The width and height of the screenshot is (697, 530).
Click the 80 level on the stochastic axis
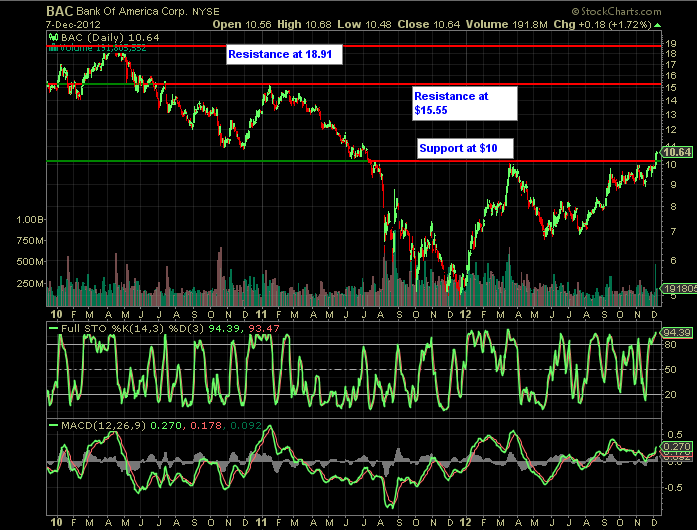pos(670,345)
